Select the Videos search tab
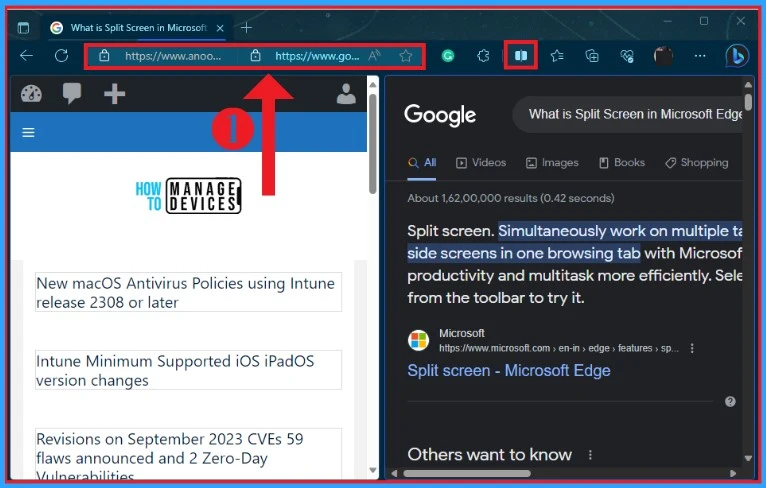 [x=481, y=163]
